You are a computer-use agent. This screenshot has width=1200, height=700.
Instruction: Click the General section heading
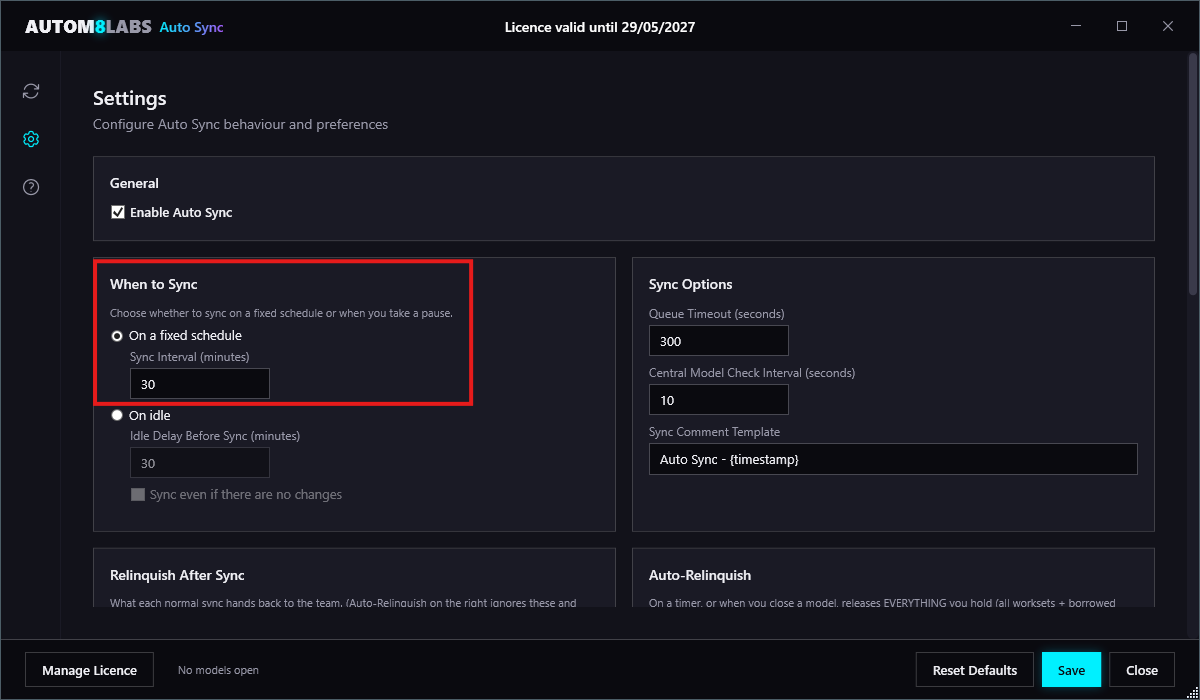pos(134,183)
